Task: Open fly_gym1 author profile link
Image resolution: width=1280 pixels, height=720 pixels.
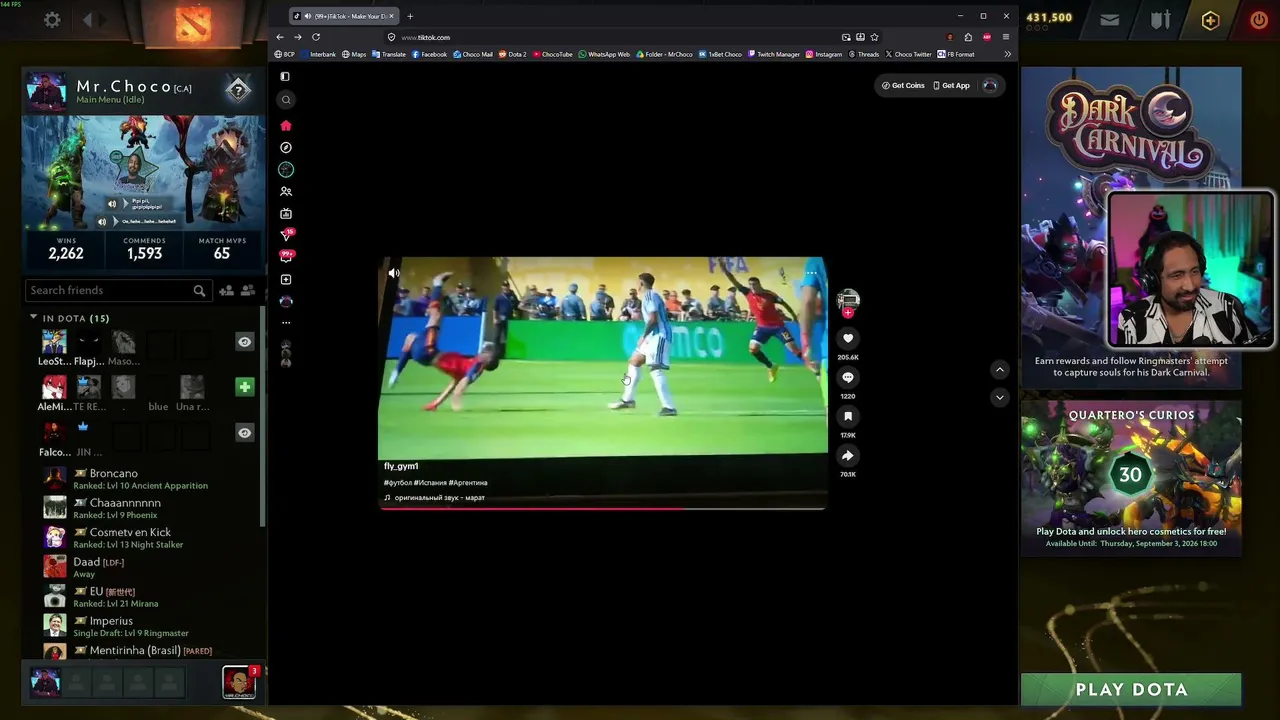Action: pyautogui.click(x=401, y=466)
